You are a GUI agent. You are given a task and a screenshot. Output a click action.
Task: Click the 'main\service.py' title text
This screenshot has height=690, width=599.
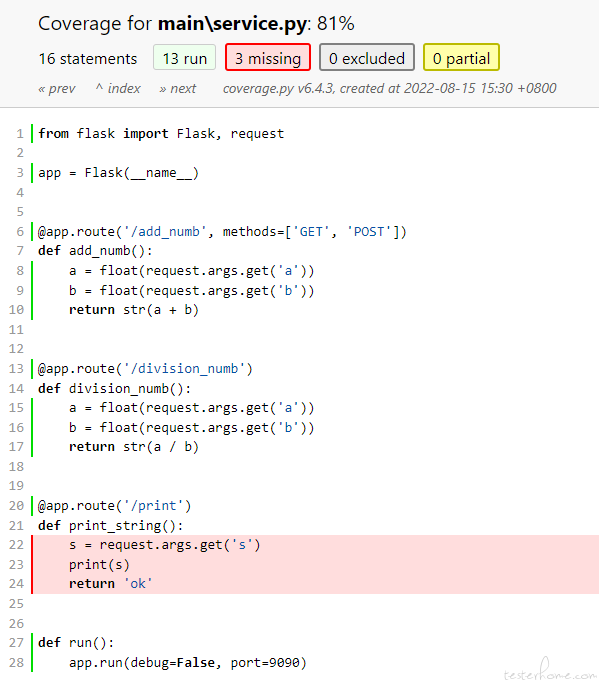pyautogui.click(x=232, y=24)
